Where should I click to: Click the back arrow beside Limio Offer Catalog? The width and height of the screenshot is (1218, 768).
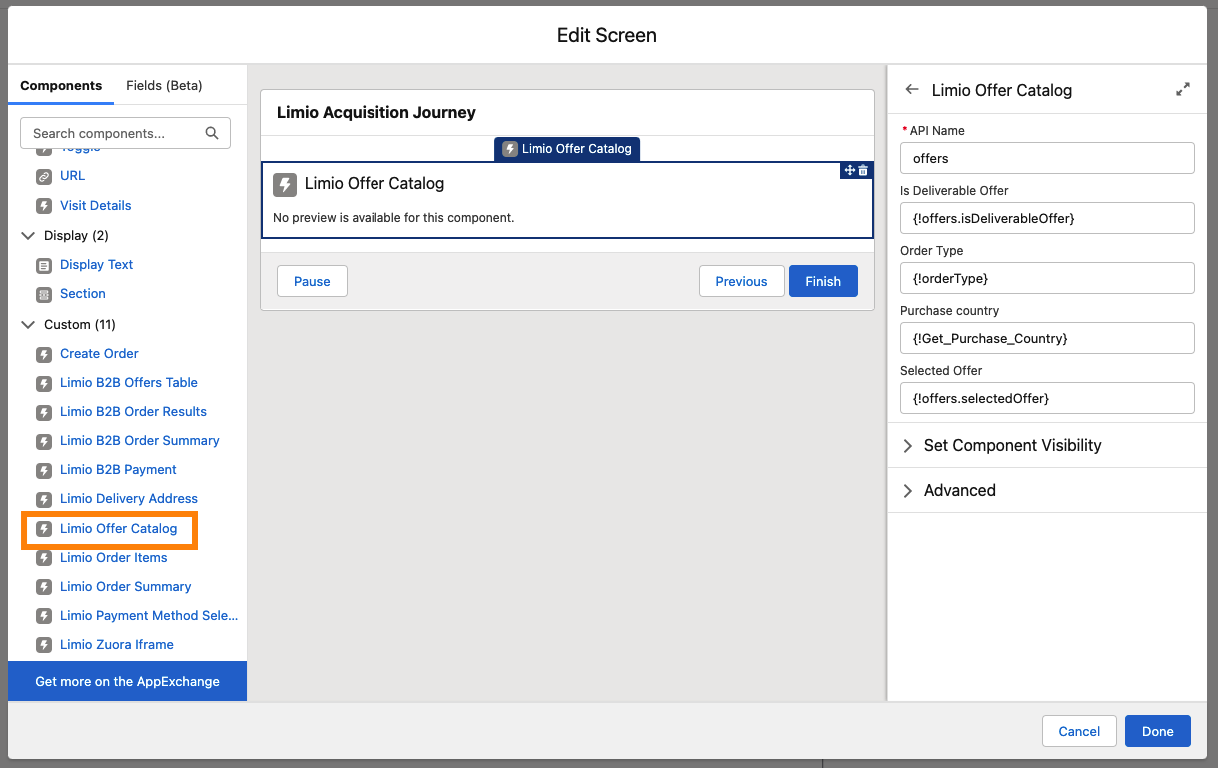[911, 90]
